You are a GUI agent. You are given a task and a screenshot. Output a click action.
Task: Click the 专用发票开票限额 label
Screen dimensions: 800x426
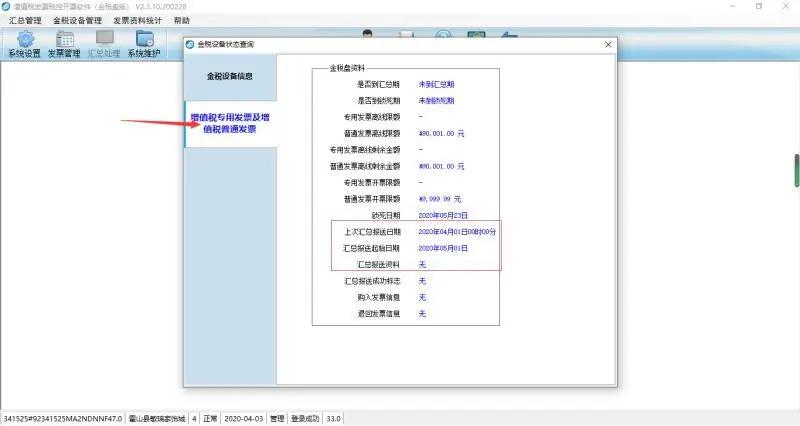click(x=372, y=183)
